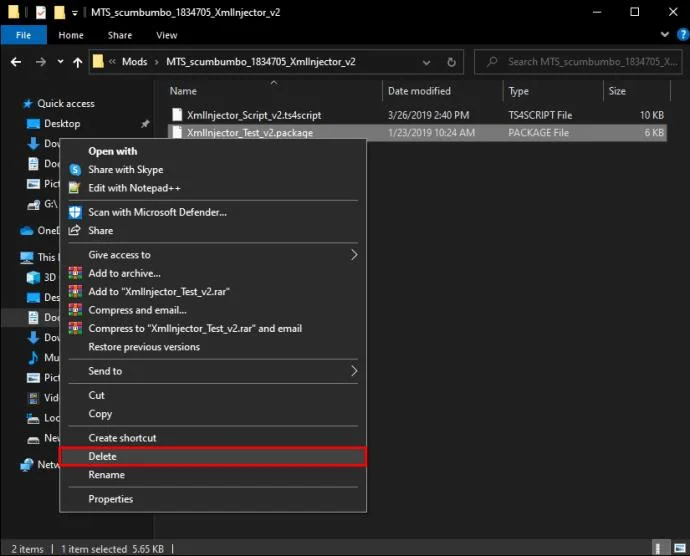Click the pin icon beside Desktop
Viewport: 690px width, 556px height.
pyautogui.click(x=145, y=124)
